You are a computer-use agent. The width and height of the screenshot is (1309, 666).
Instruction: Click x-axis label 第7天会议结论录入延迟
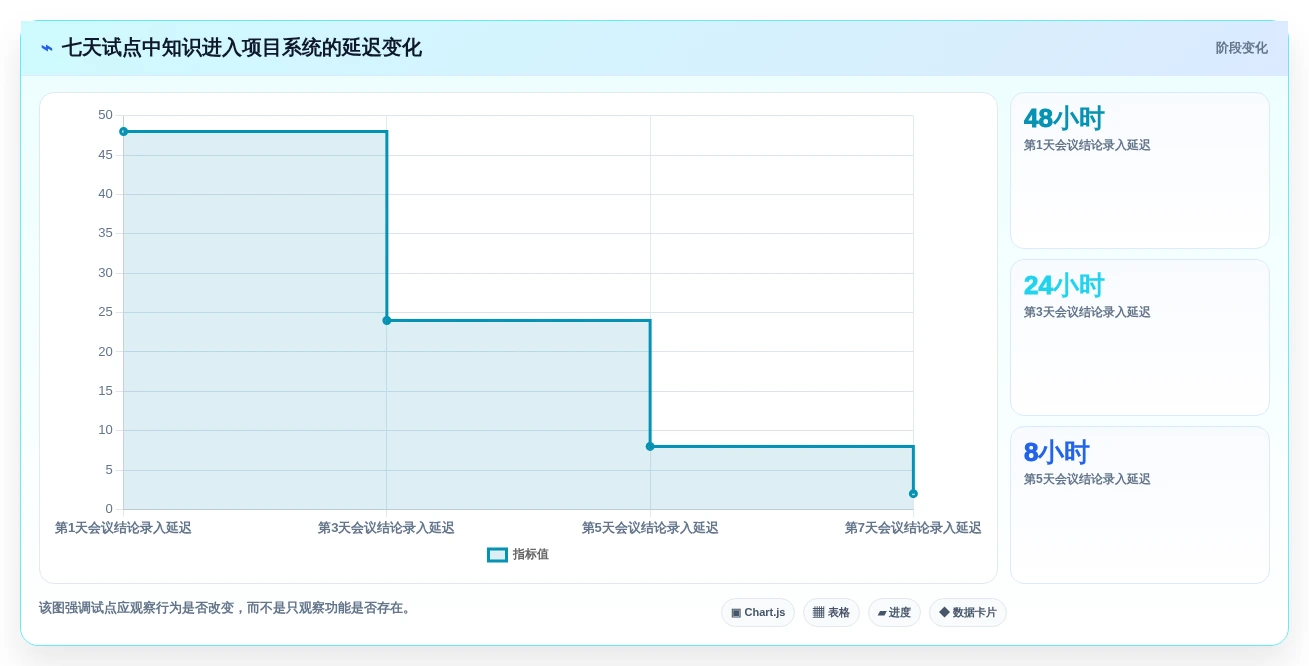tap(913, 528)
